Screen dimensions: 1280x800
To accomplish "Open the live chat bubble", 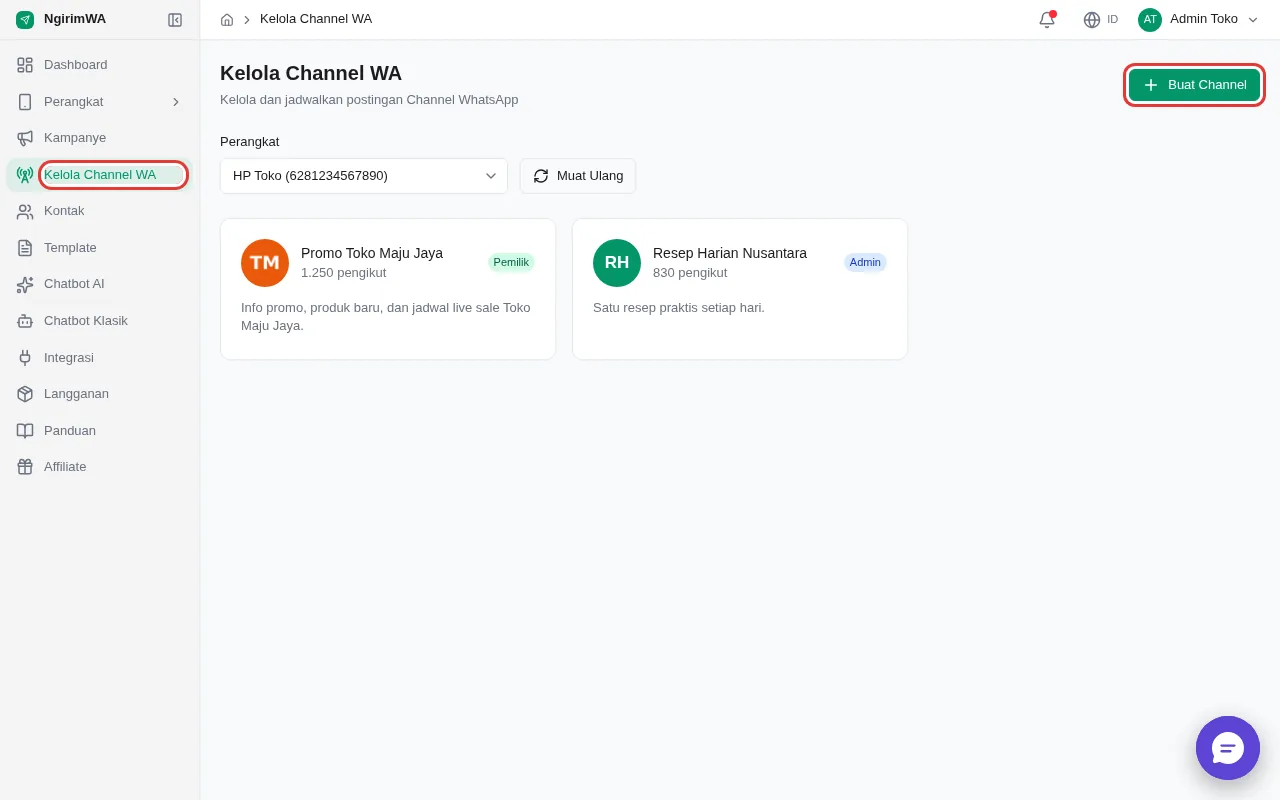I will coord(1228,748).
